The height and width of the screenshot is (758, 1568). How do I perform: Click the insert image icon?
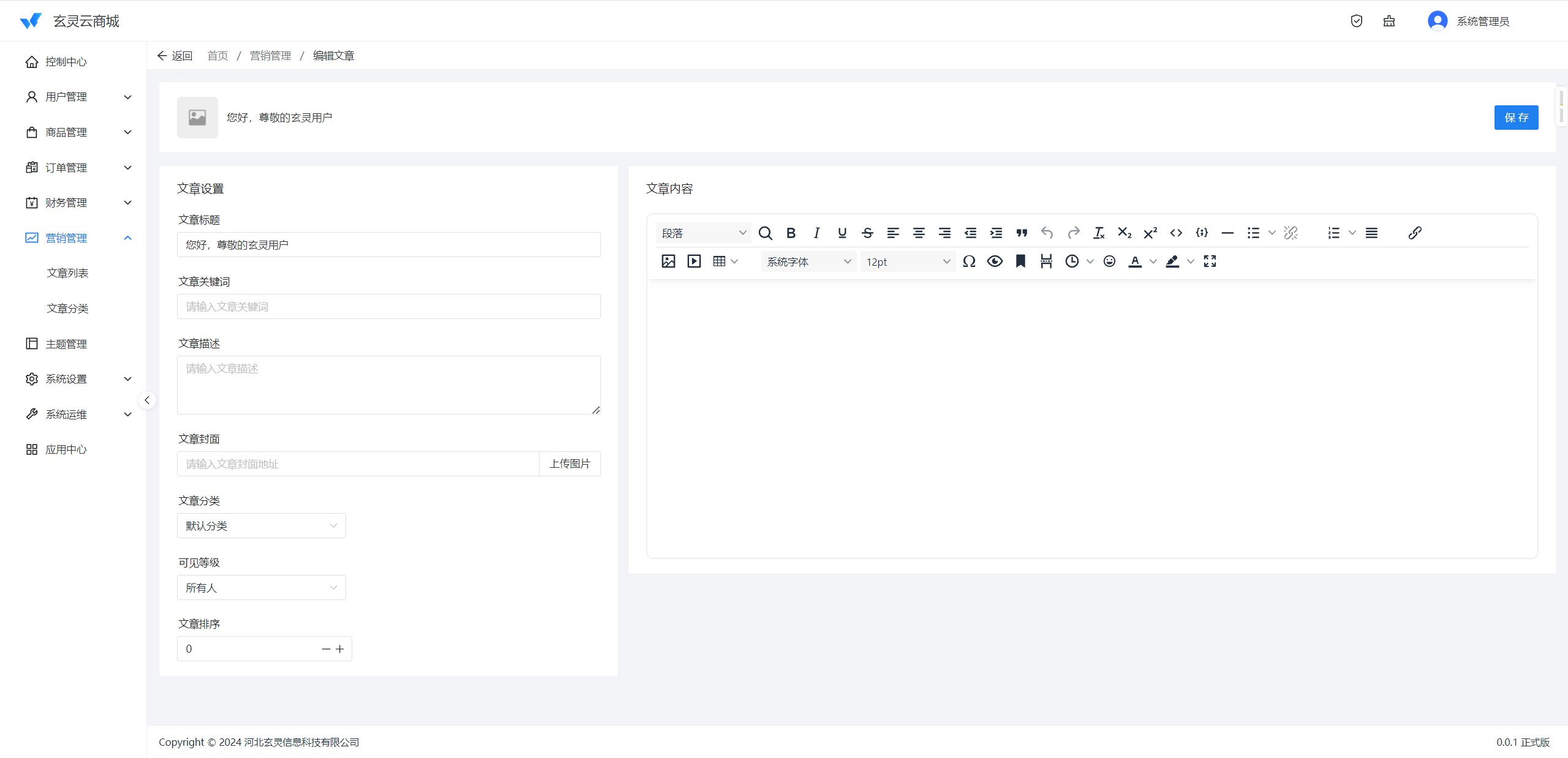pos(668,261)
